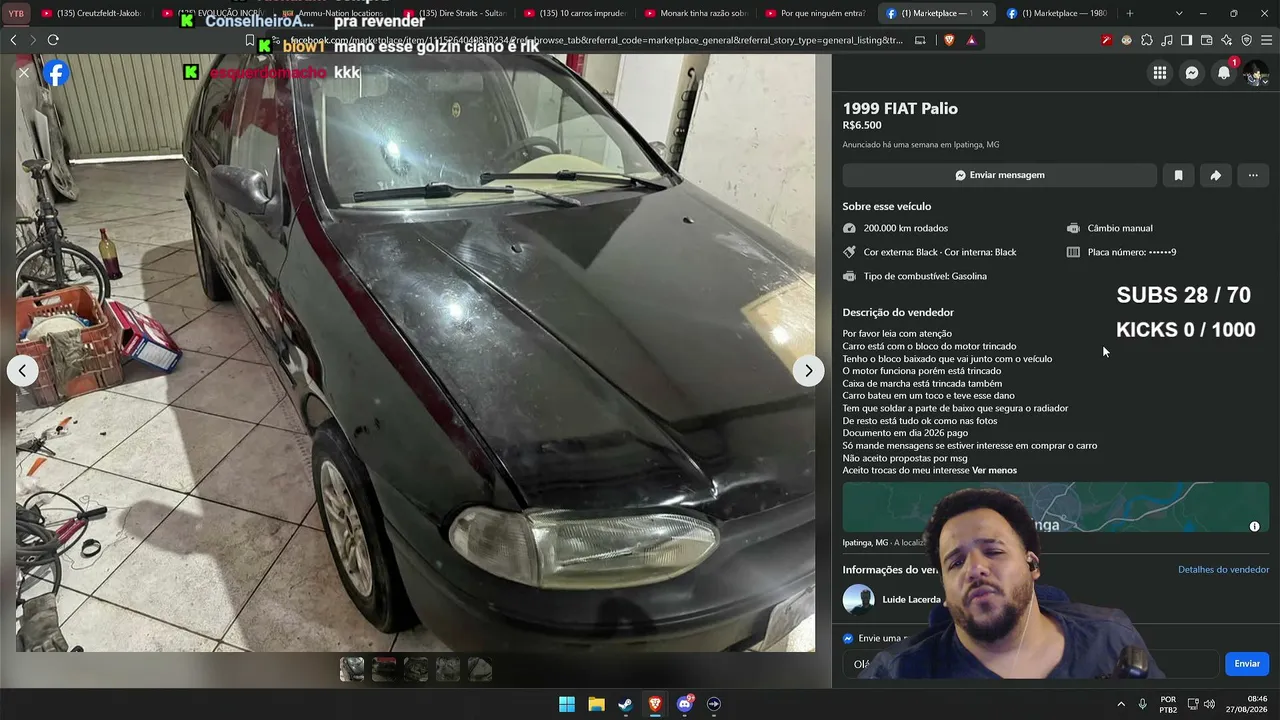Click the 200.000 km rodados text
The height and width of the screenshot is (720, 1280).
pyautogui.click(x=906, y=228)
